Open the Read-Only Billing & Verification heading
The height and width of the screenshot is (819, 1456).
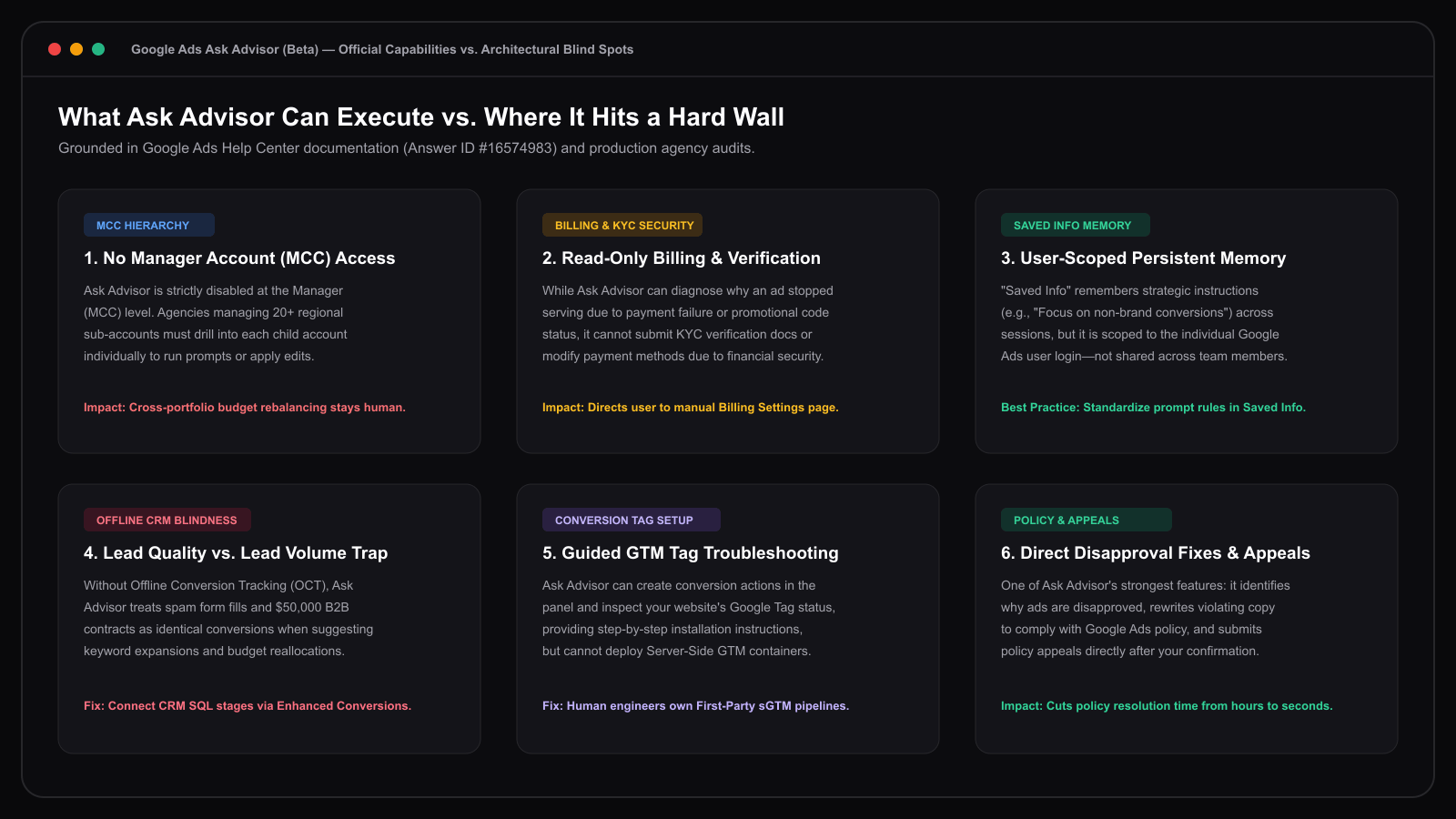point(682,258)
